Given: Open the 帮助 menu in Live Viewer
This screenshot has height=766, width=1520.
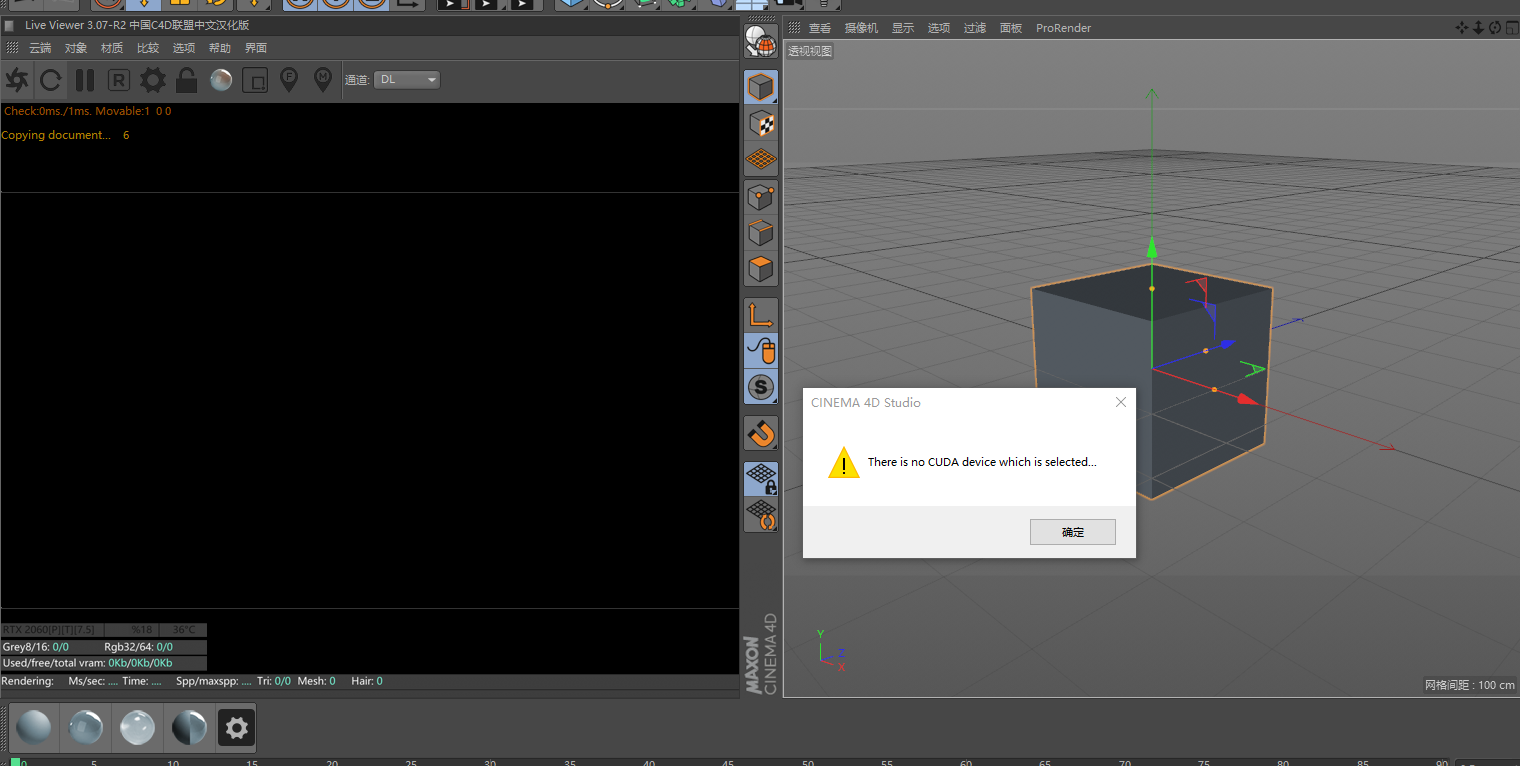Looking at the screenshot, I should coord(220,48).
